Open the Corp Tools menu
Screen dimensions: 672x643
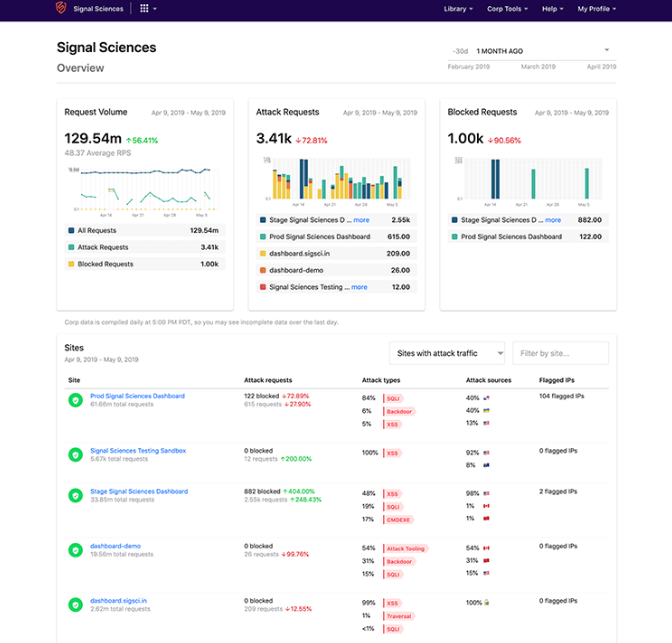[x=507, y=9]
